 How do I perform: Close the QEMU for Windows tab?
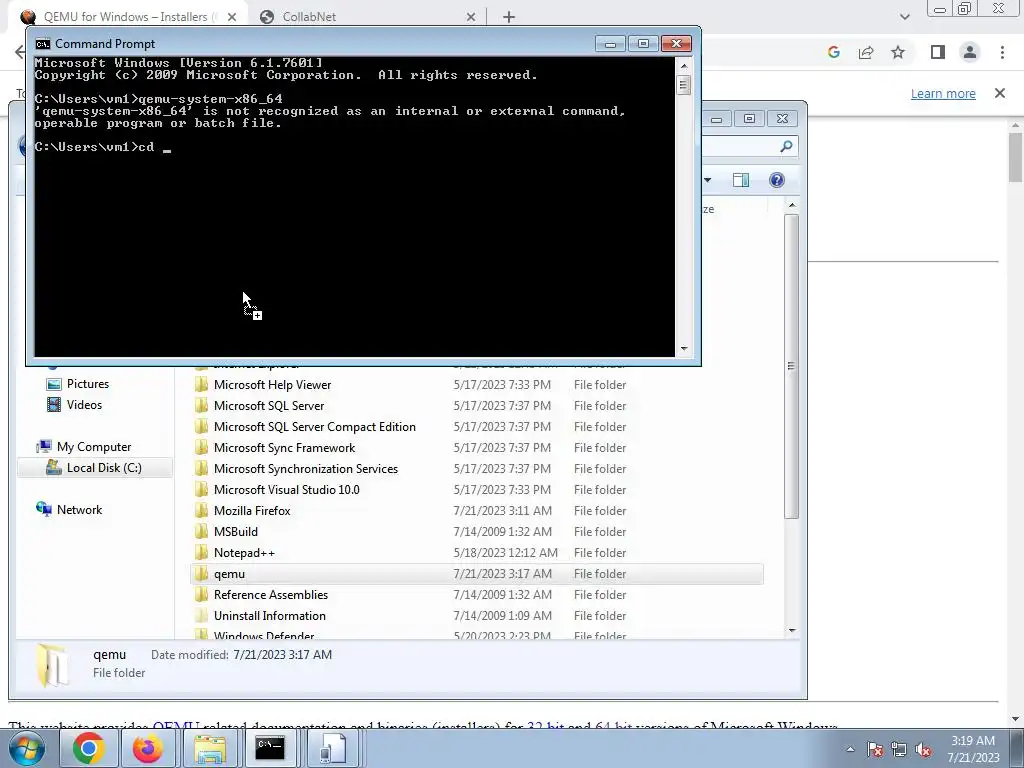pyautogui.click(x=232, y=17)
